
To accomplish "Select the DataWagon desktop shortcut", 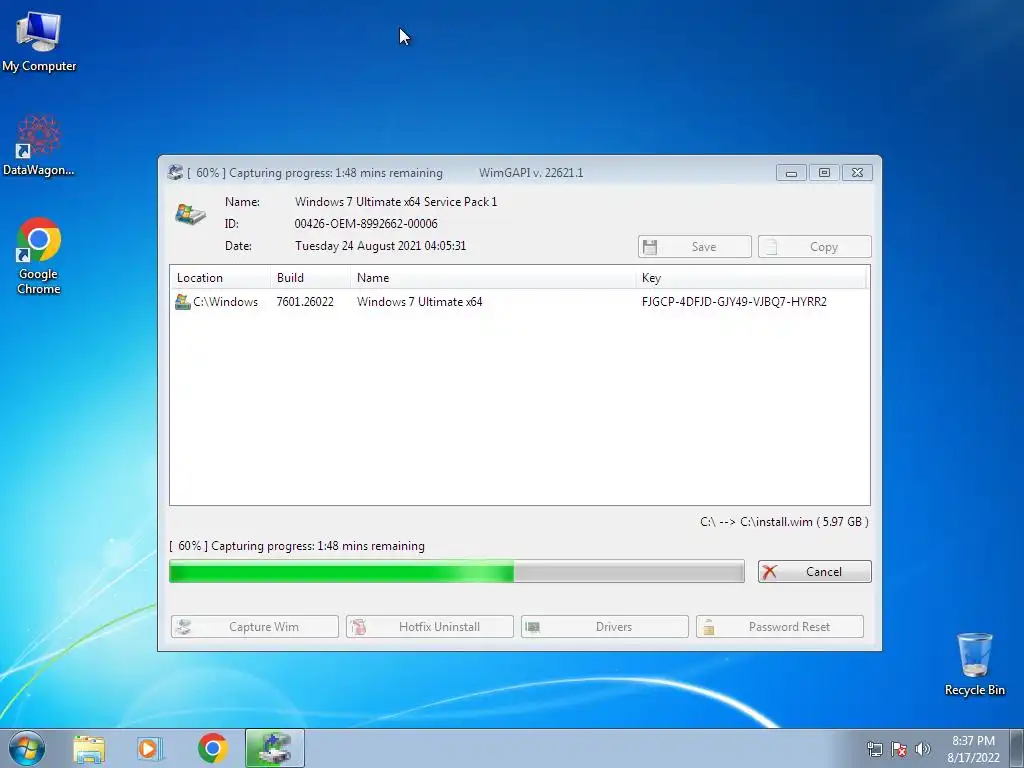I will pyautogui.click(x=39, y=145).
